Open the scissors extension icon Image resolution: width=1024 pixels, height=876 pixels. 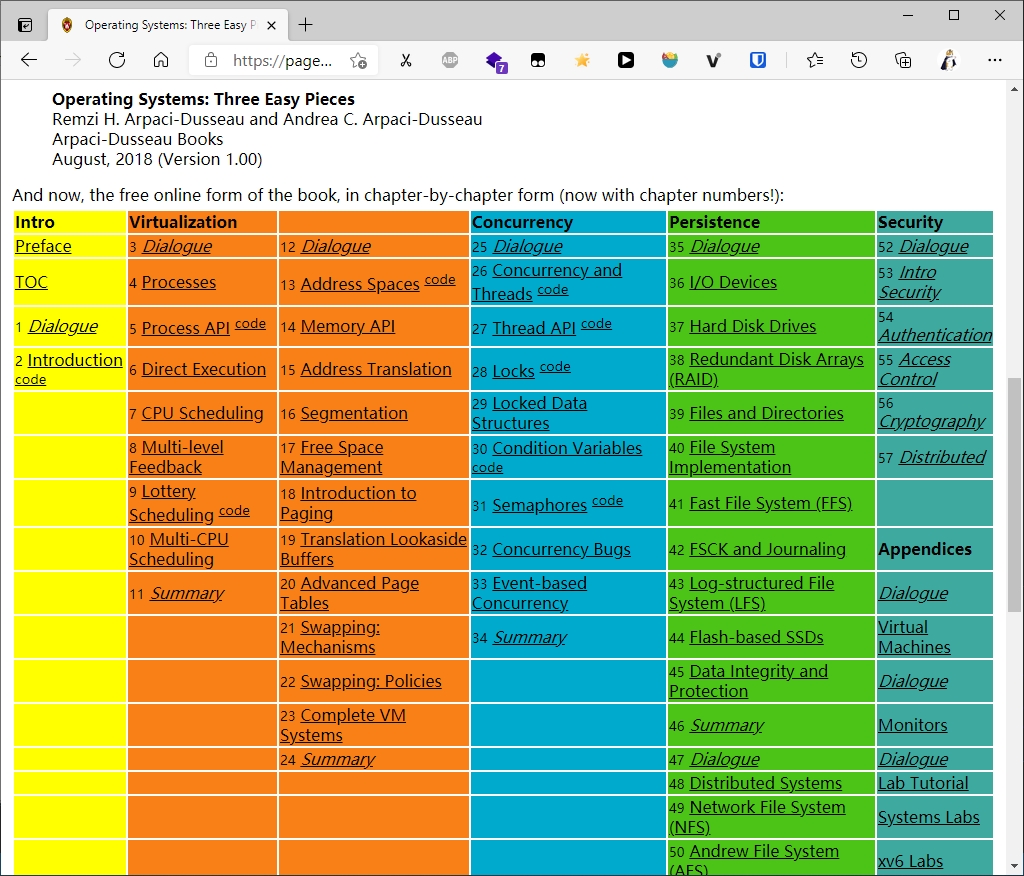(x=406, y=61)
